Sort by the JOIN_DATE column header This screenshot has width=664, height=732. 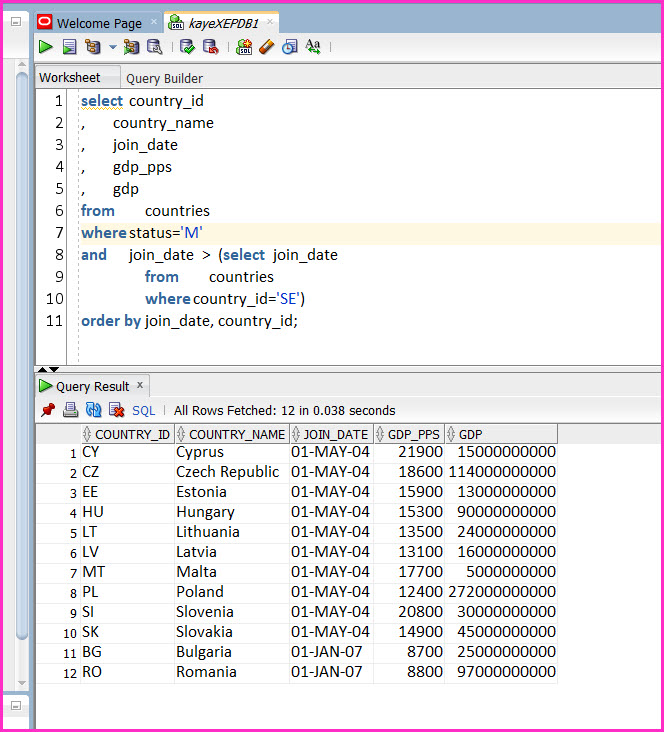click(x=332, y=434)
